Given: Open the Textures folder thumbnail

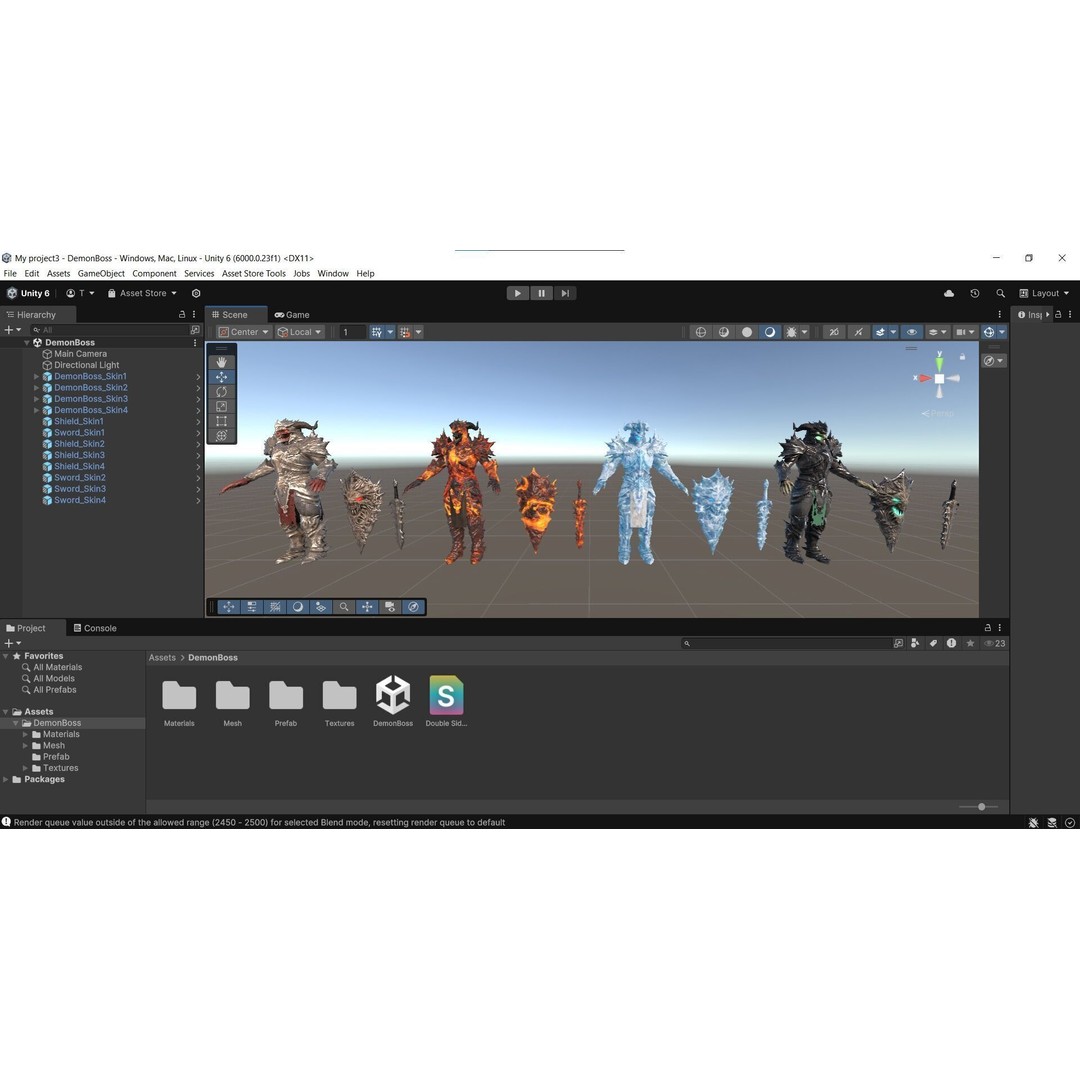Looking at the screenshot, I should [x=340, y=701].
